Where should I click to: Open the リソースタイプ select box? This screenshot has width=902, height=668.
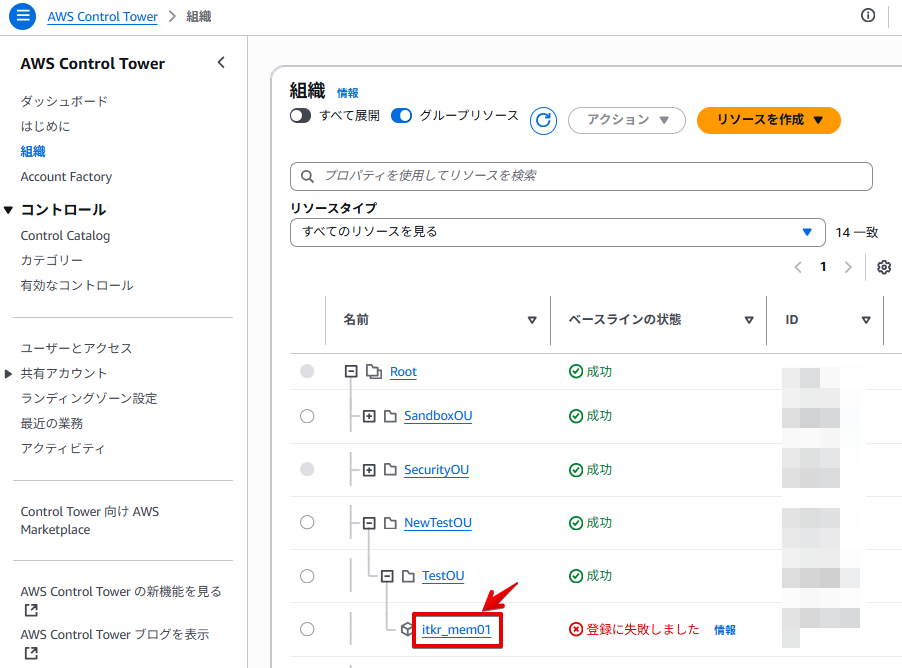[x=557, y=232]
